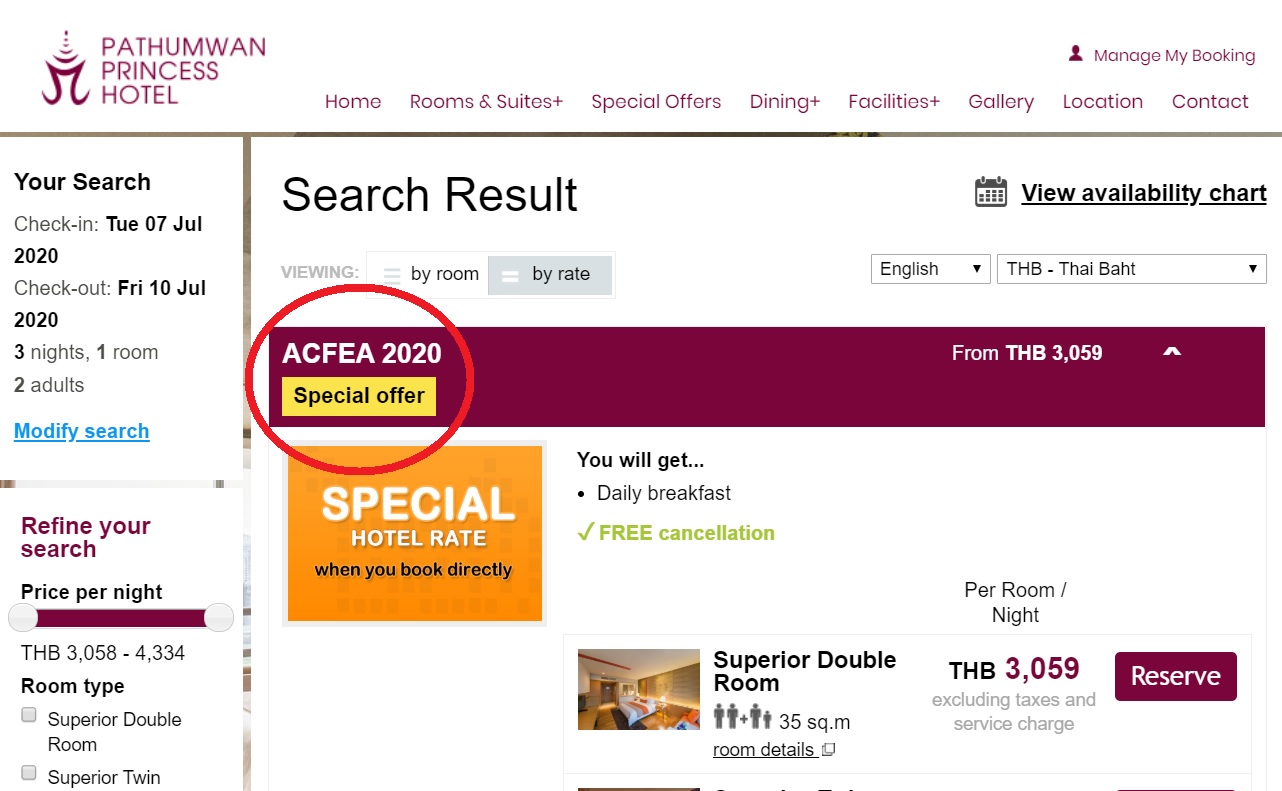This screenshot has width=1282, height=791.
Task: Collapse the ACFEA 2020 rate section arrow
Action: (x=1173, y=352)
